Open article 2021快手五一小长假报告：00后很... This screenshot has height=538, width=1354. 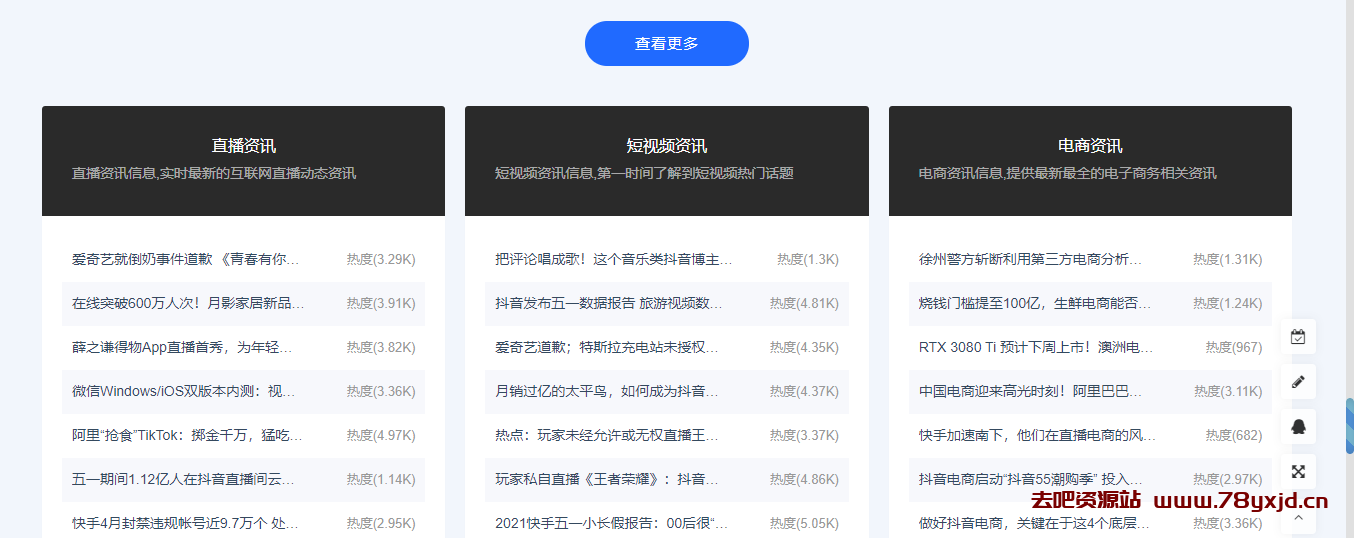point(612,523)
